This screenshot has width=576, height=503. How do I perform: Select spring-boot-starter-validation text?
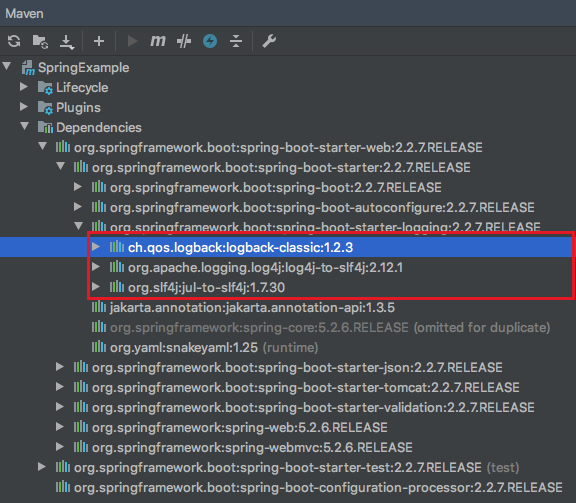pos(313,407)
